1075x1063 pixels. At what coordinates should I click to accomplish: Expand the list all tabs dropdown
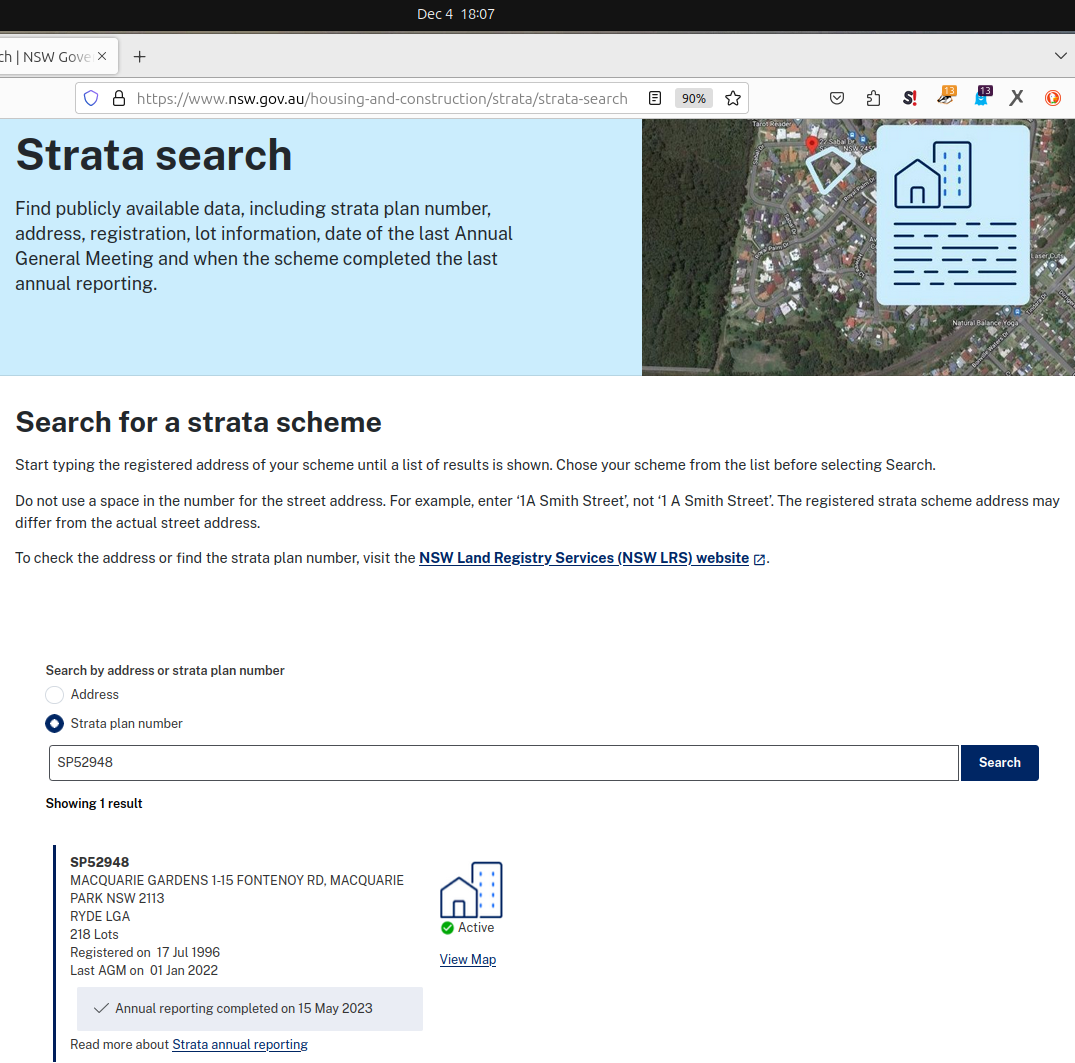tap(1061, 56)
